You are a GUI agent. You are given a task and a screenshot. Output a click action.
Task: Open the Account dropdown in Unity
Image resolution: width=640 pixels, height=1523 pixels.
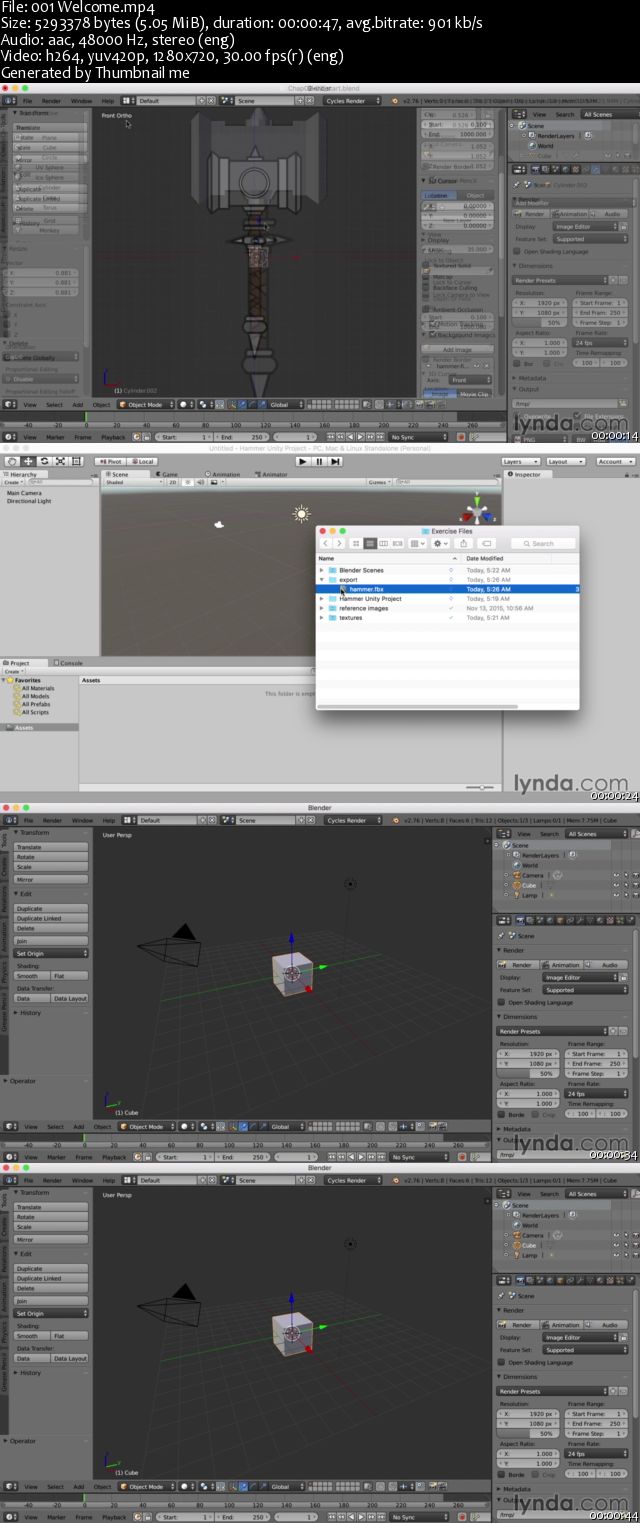614,461
